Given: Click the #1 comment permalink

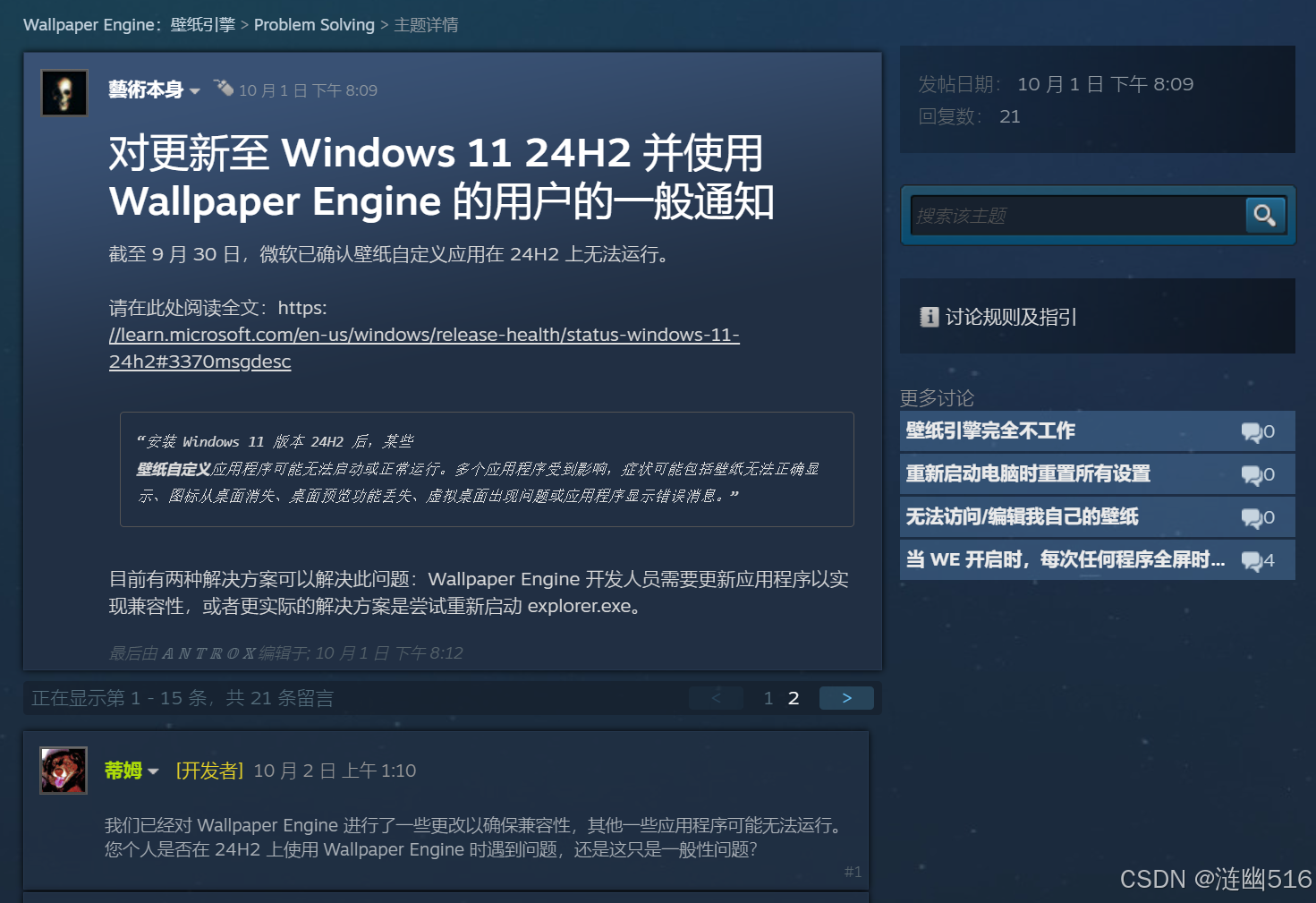Looking at the screenshot, I should tap(853, 872).
